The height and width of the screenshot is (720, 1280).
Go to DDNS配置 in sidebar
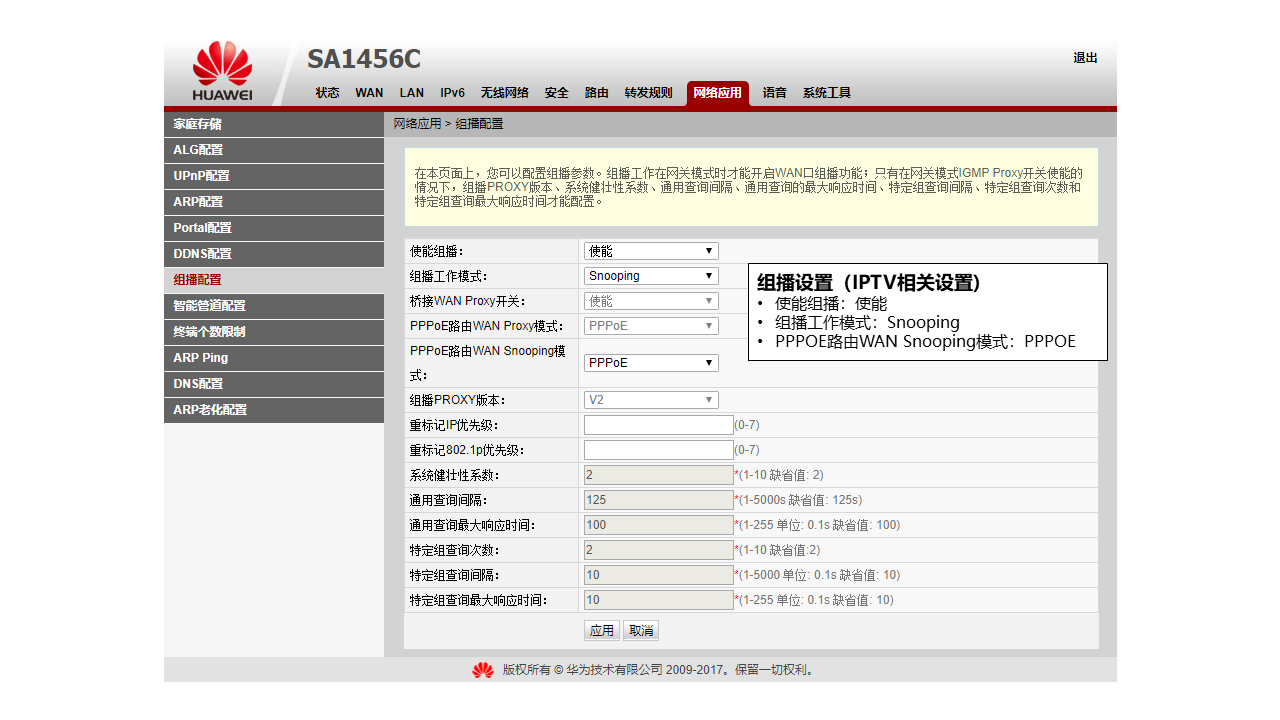273,254
